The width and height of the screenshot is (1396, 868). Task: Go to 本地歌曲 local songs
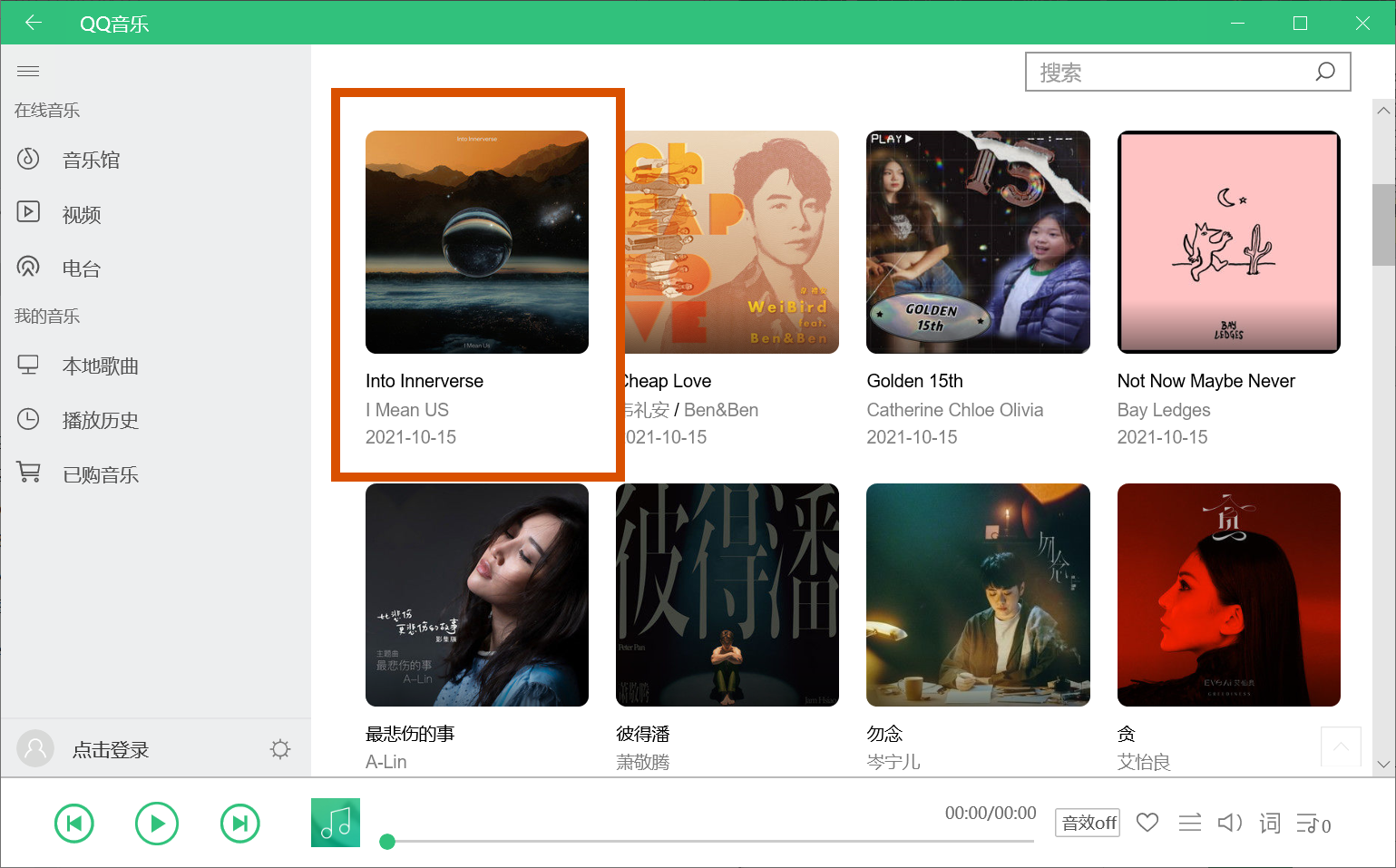100,366
